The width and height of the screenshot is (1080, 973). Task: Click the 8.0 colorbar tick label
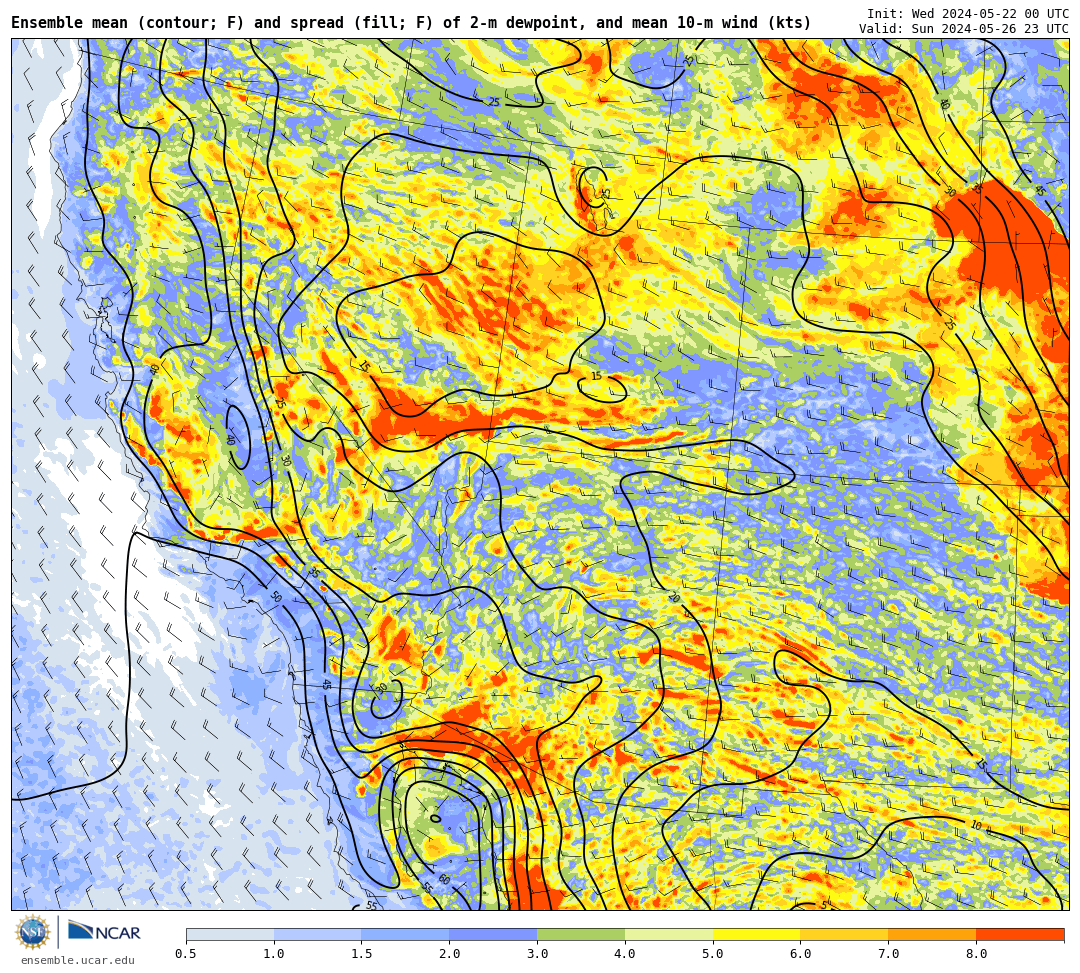pyautogui.click(x=976, y=954)
